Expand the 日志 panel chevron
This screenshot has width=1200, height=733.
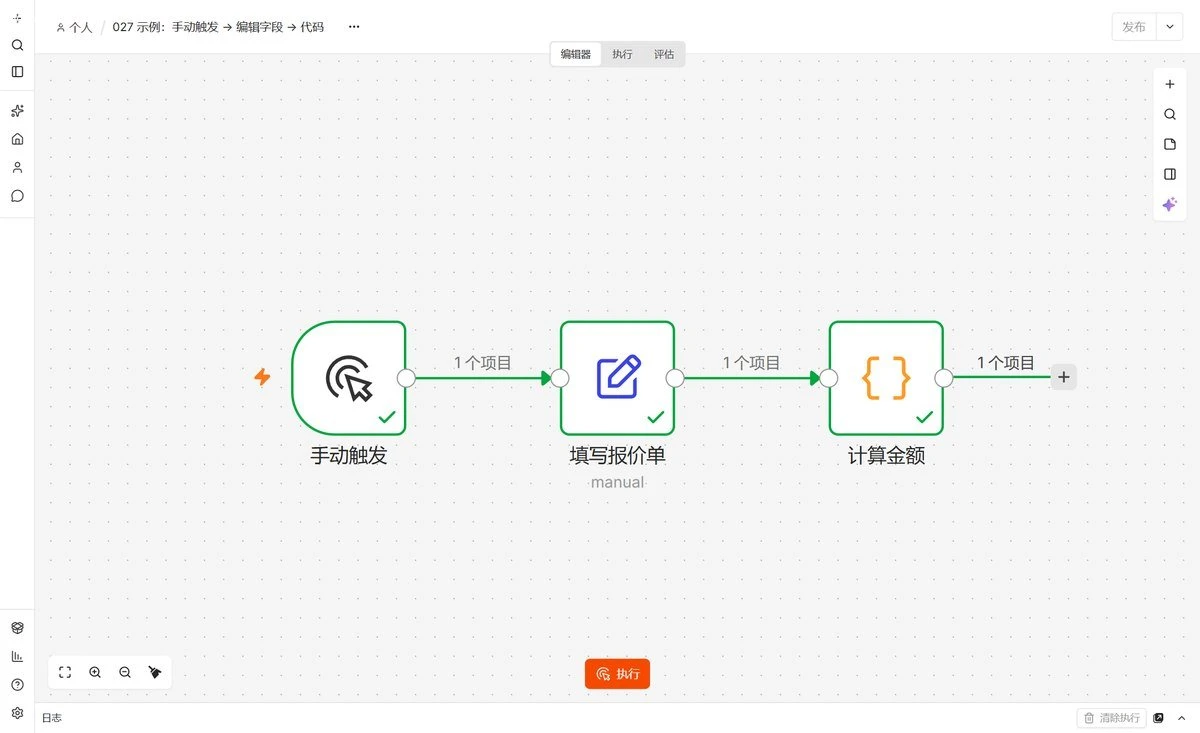(x=1181, y=718)
